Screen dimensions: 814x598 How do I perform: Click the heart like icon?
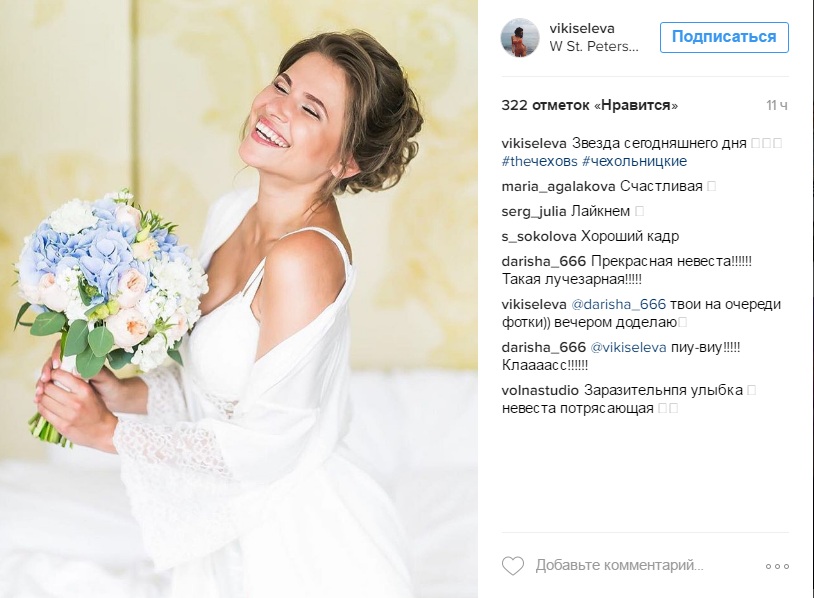tap(513, 565)
